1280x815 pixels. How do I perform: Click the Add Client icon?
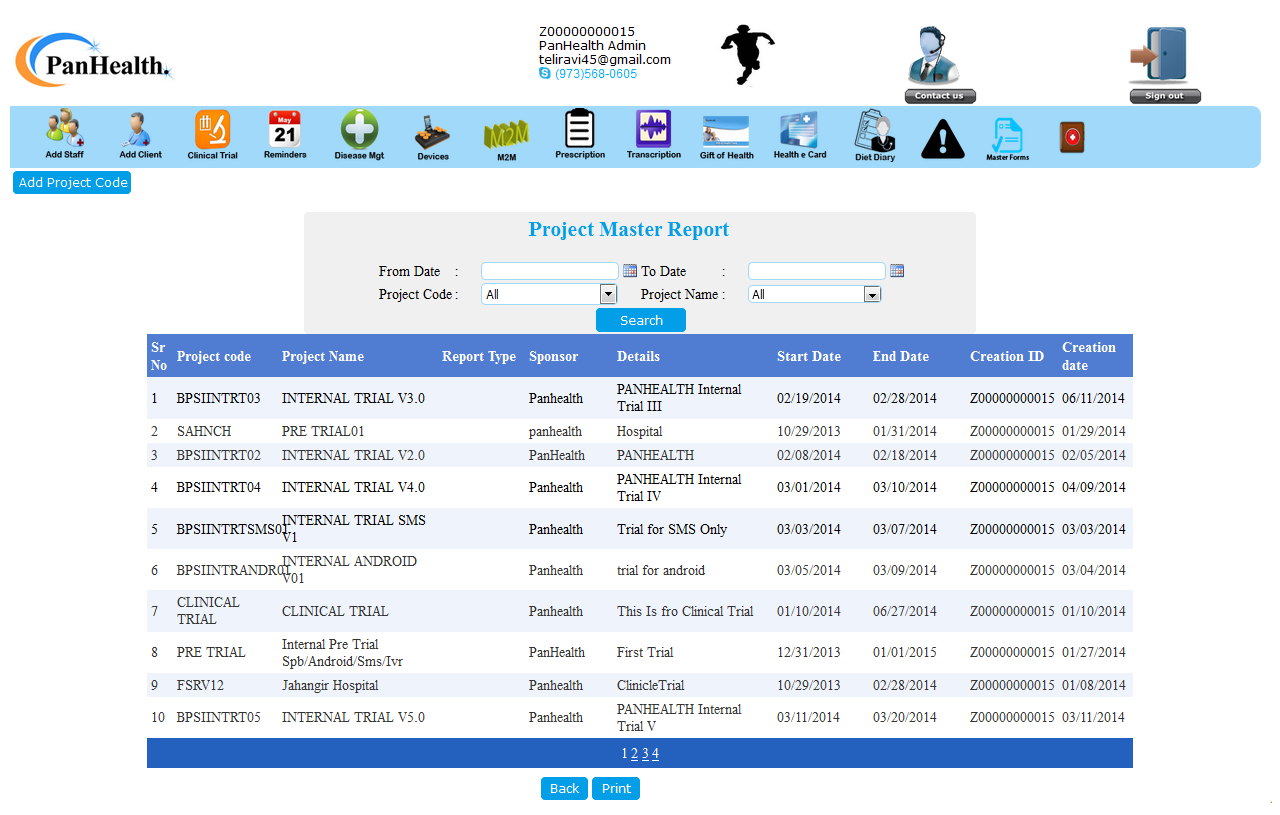(x=140, y=134)
